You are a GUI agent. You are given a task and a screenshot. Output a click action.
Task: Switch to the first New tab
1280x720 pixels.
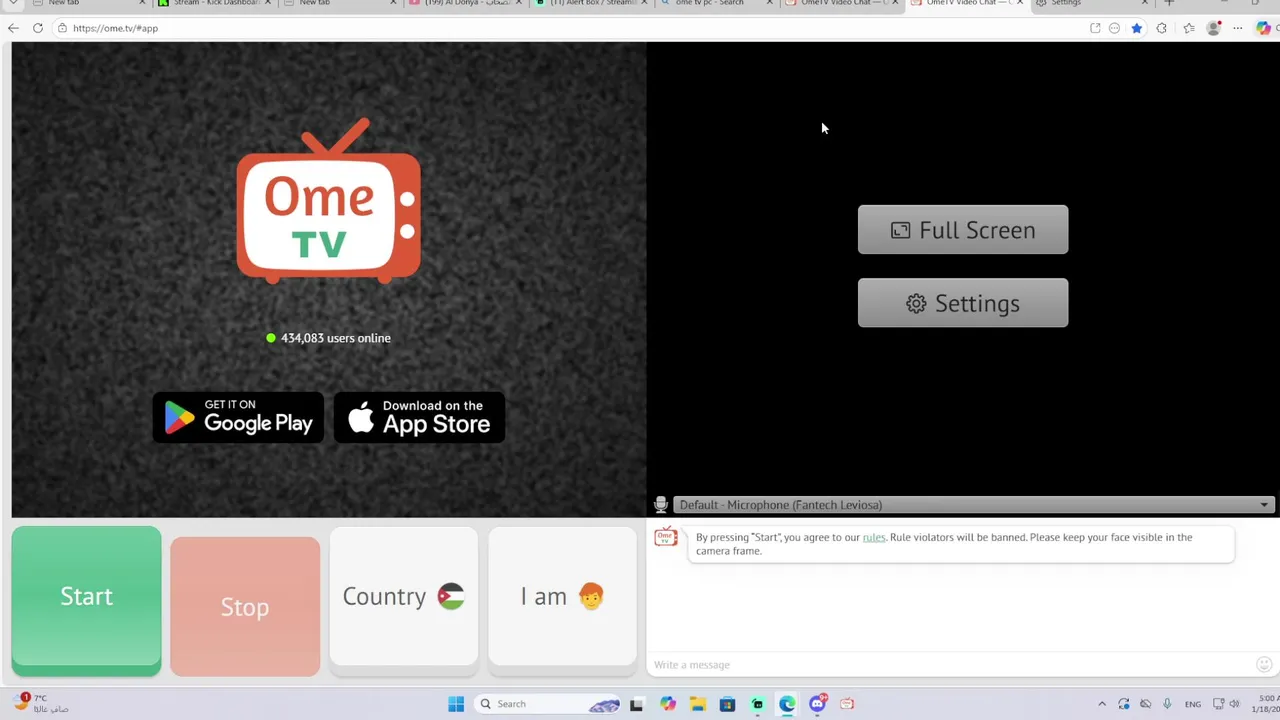tap(89, 3)
